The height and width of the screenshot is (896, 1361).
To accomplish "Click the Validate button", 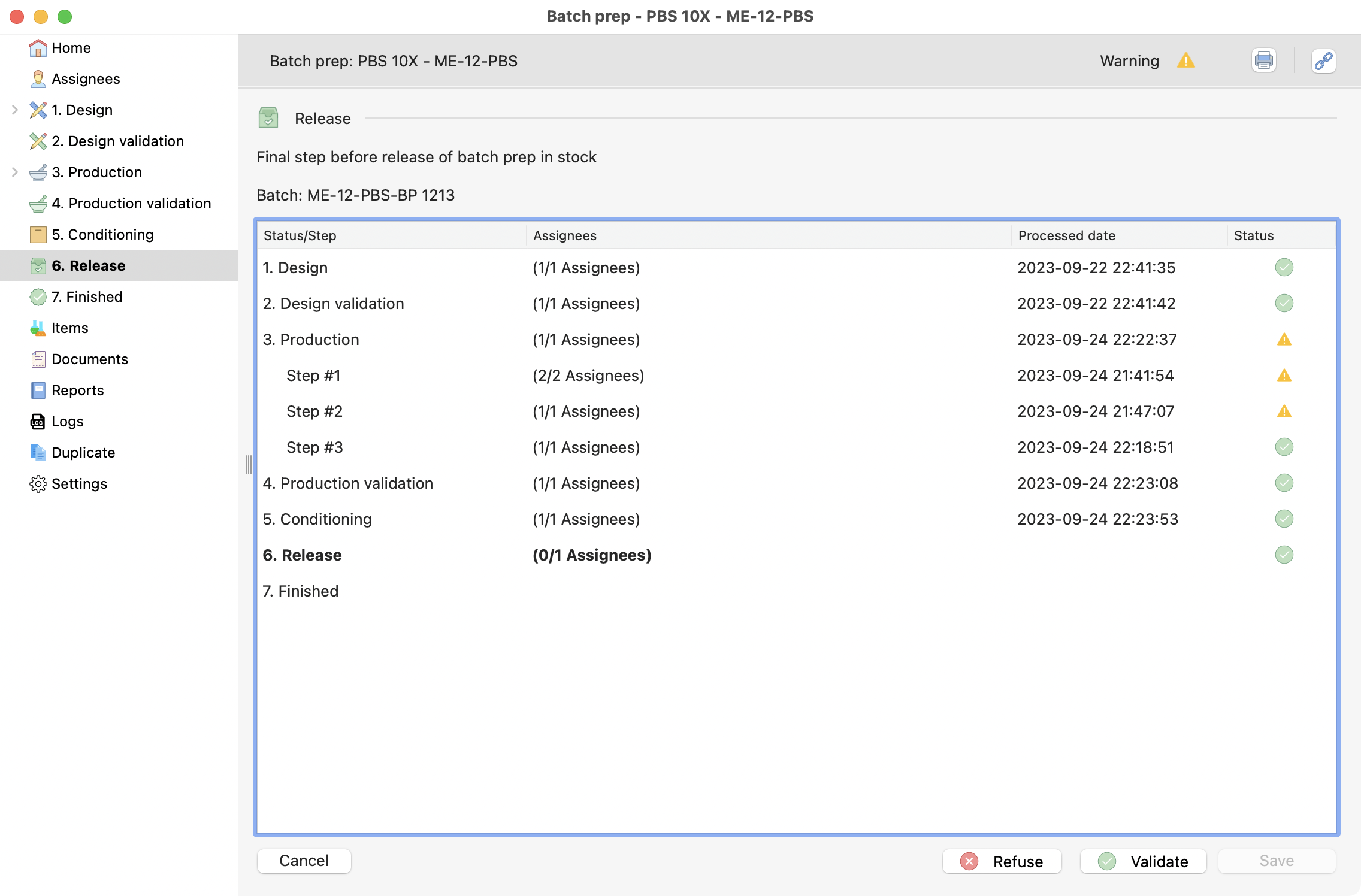I will [x=1144, y=861].
